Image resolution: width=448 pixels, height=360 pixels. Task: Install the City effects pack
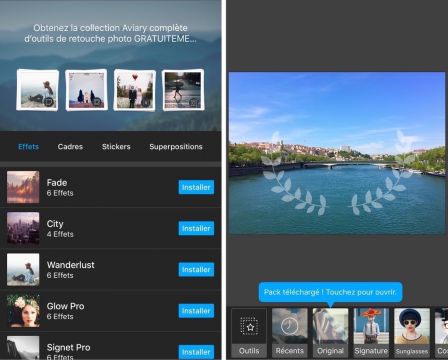[196, 228]
